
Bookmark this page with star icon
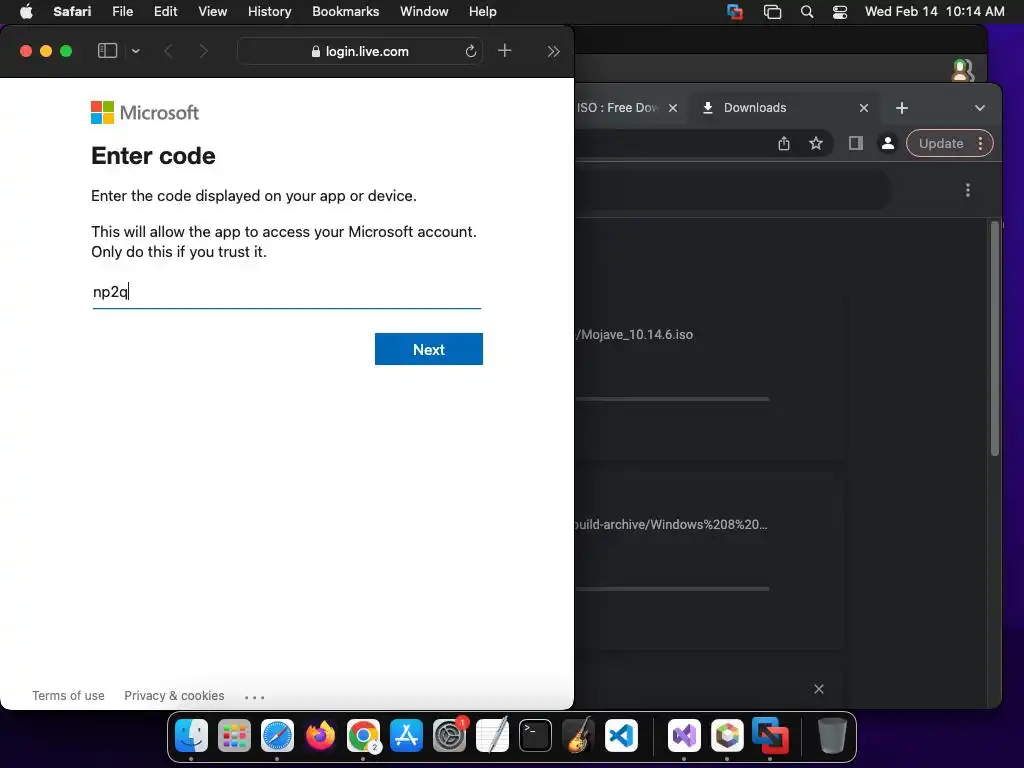[816, 144]
